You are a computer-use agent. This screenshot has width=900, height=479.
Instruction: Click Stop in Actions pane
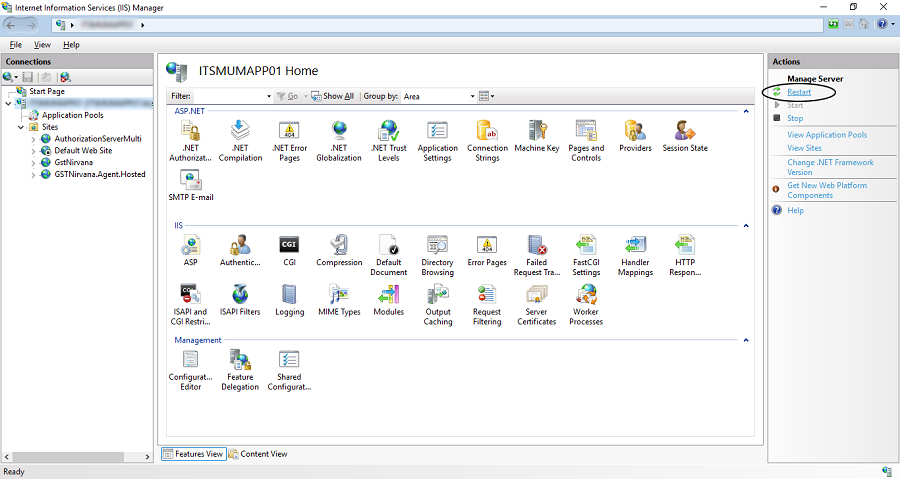pyautogui.click(x=795, y=118)
